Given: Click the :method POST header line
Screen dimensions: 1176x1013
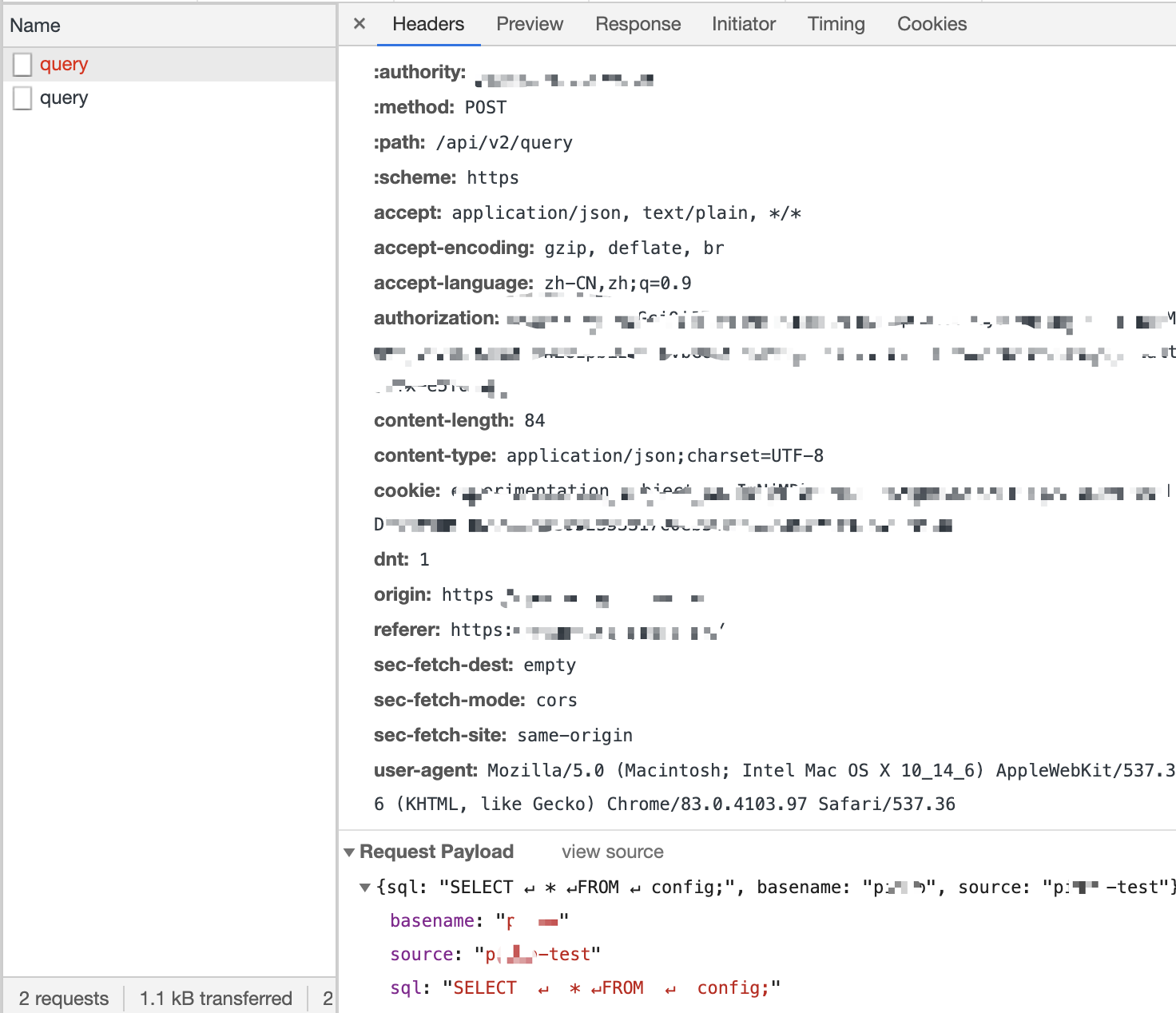Looking at the screenshot, I should point(440,107).
